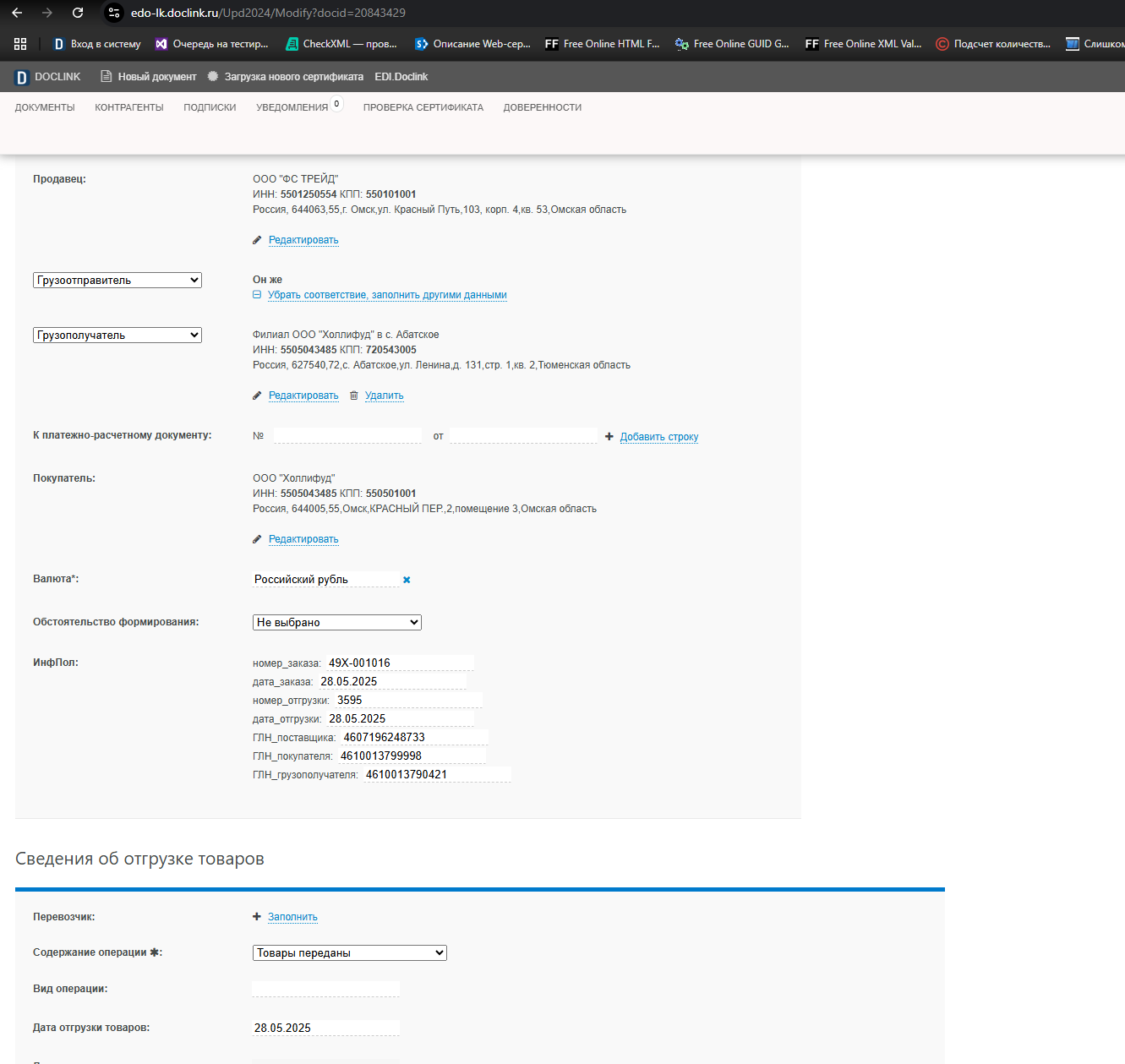Click the notifications count badge 0
This screenshot has width=1125, height=1064.
(336, 104)
